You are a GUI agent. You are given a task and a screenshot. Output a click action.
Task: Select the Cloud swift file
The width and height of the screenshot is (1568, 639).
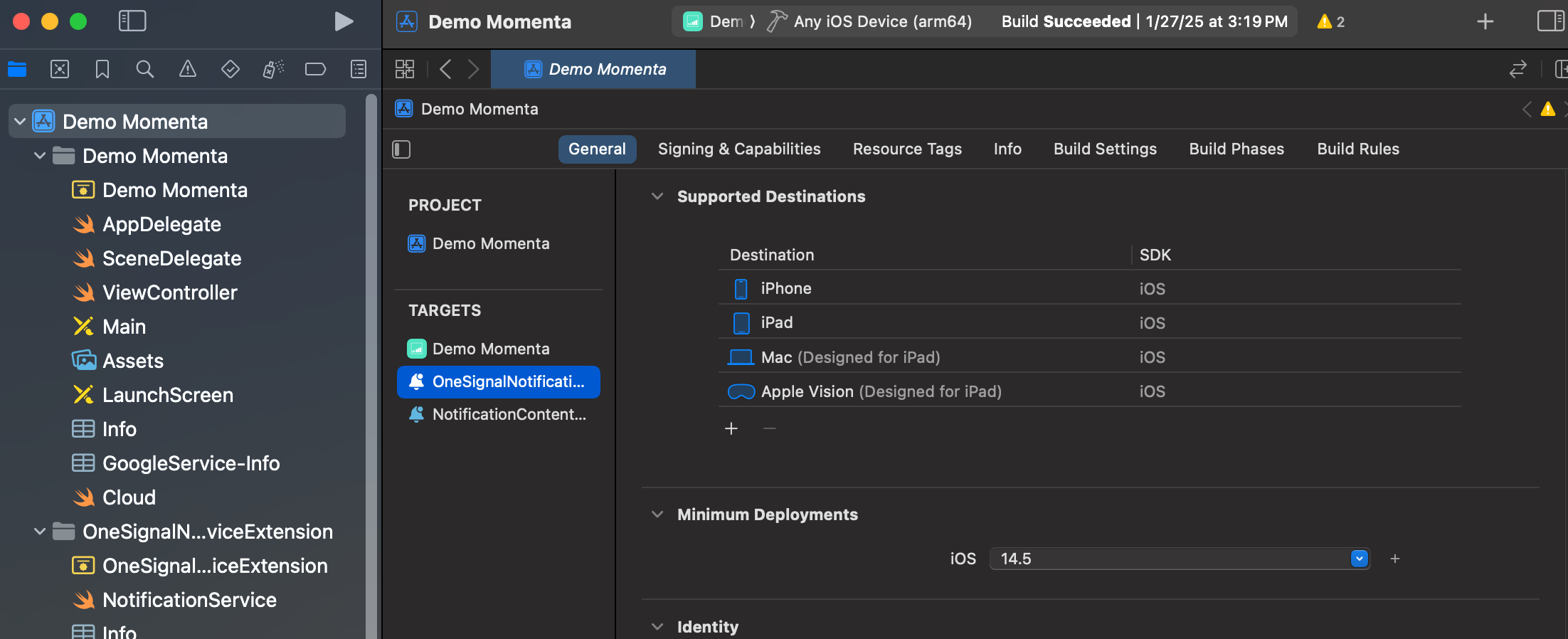click(129, 497)
